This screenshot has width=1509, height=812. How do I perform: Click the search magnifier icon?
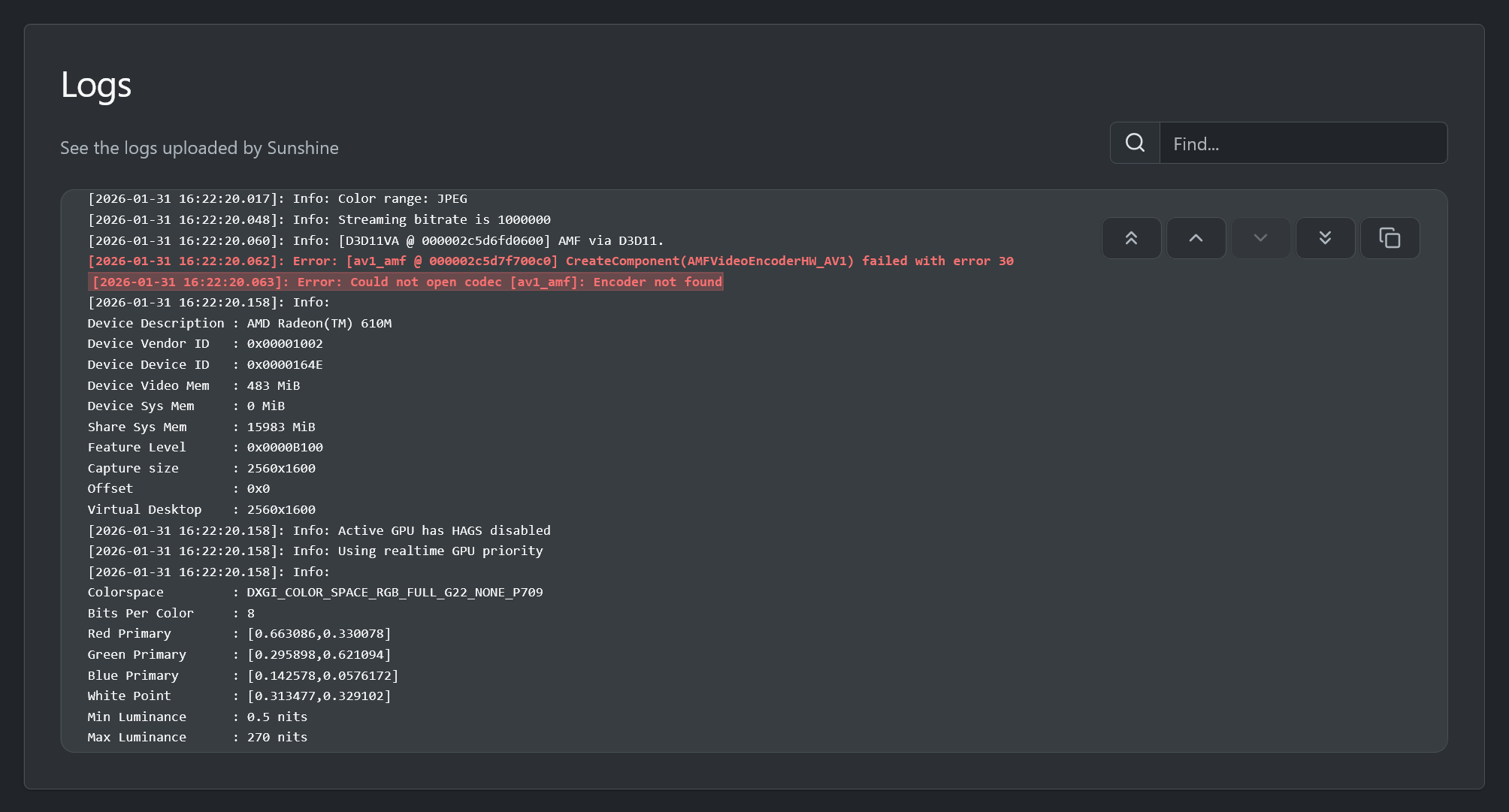[1135, 143]
